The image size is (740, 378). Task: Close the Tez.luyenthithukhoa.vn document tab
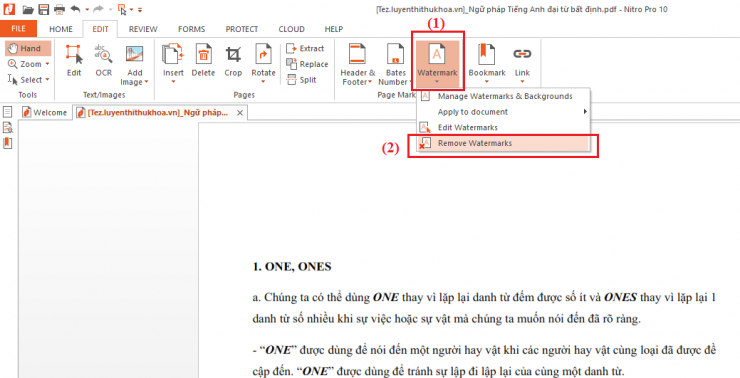[x=240, y=113]
